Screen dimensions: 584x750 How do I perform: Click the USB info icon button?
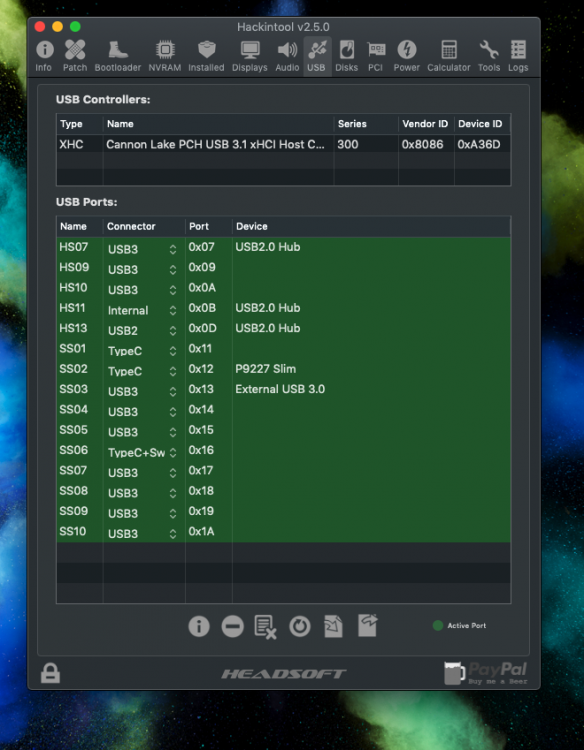(199, 626)
